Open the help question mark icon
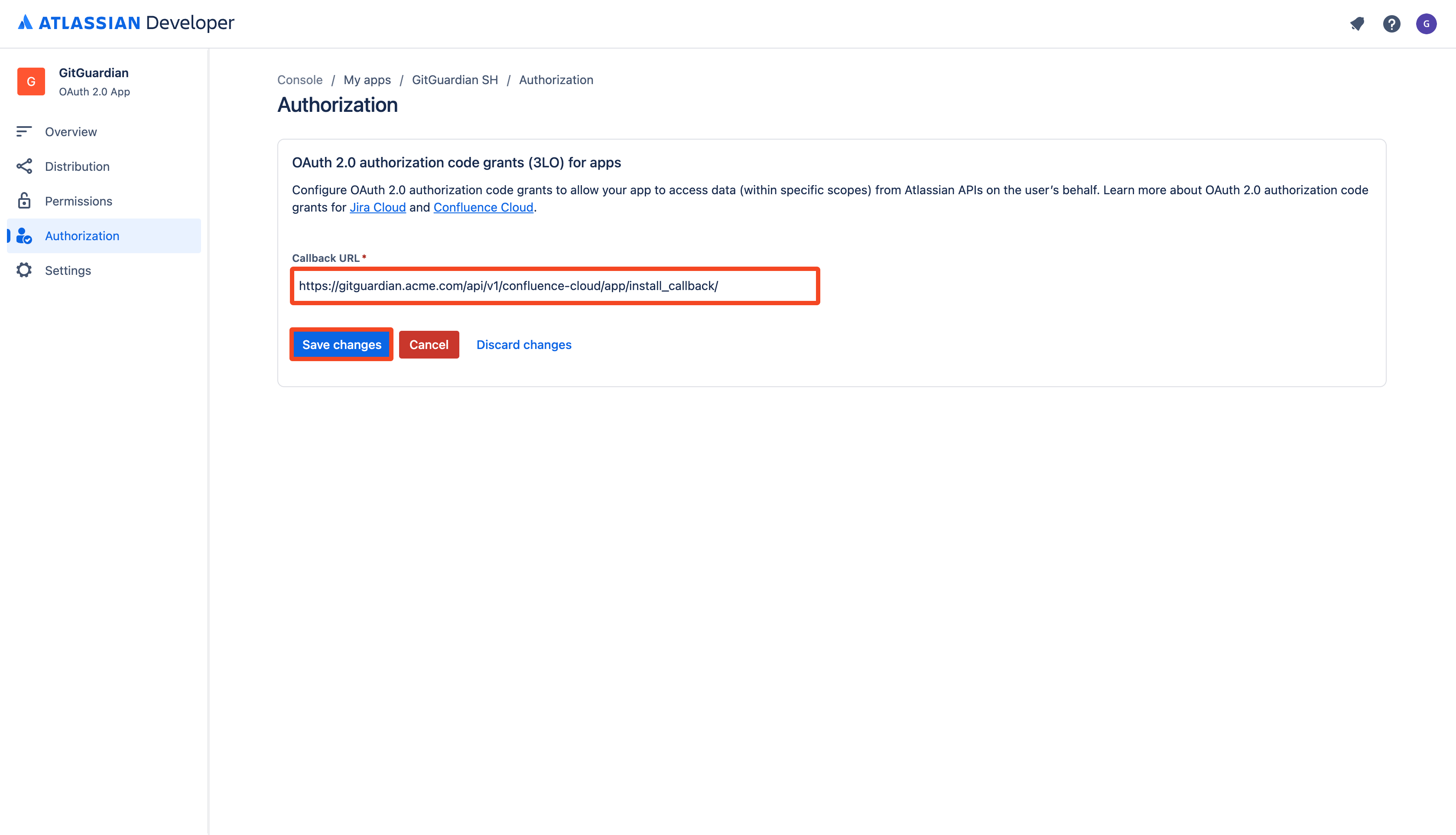The height and width of the screenshot is (835, 1456). (1391, 23)
